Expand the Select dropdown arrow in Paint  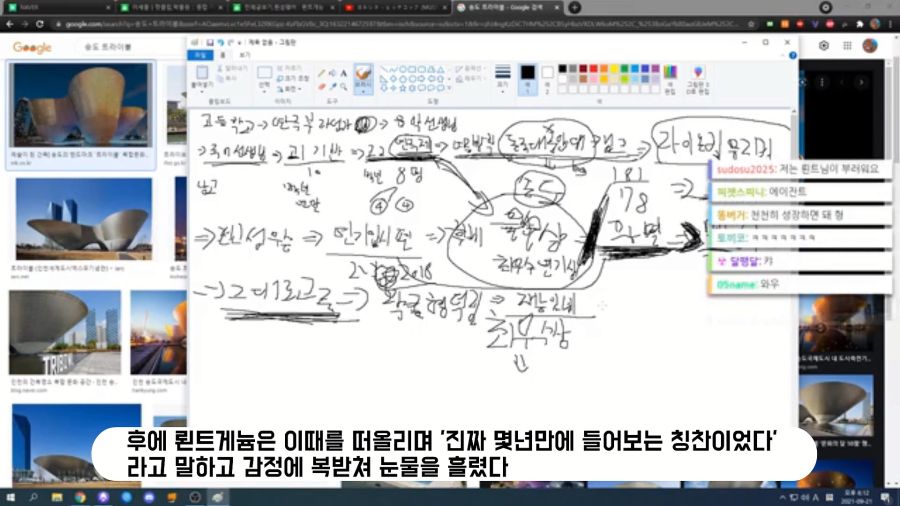(x=264, y=92)
